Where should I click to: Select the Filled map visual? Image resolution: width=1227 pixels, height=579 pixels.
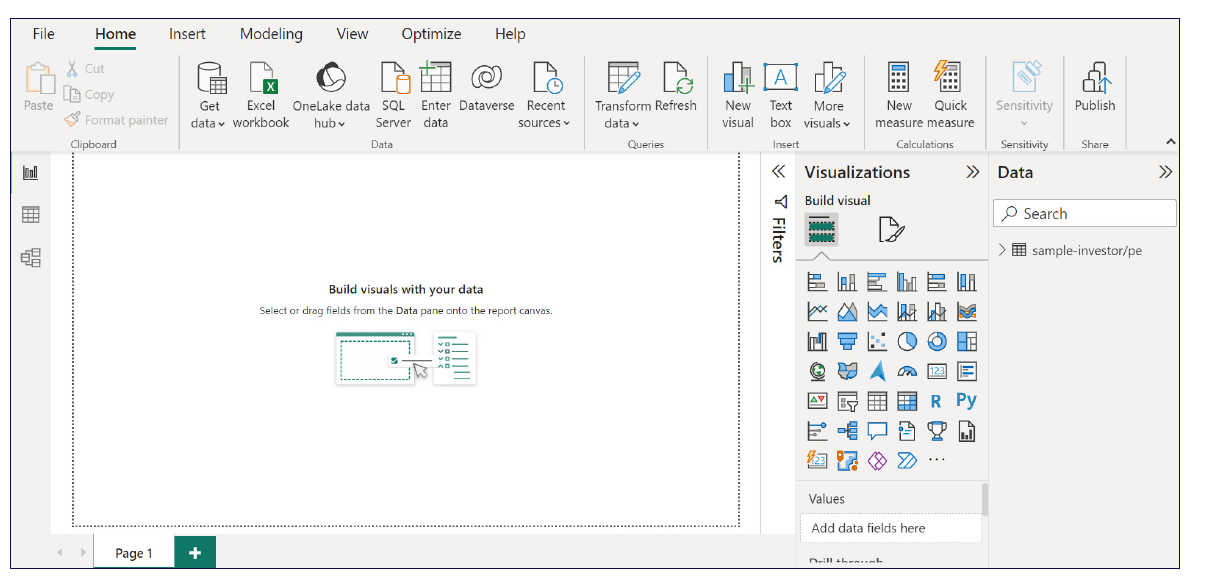[x=847, y=371]
